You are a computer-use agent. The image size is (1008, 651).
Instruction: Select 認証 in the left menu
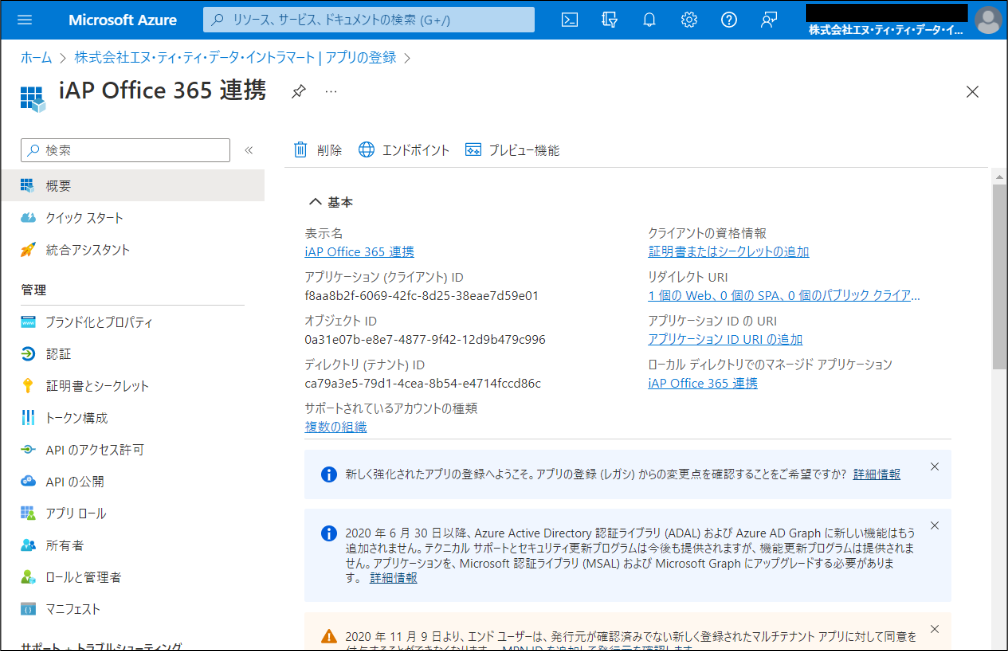coord(58,354)
